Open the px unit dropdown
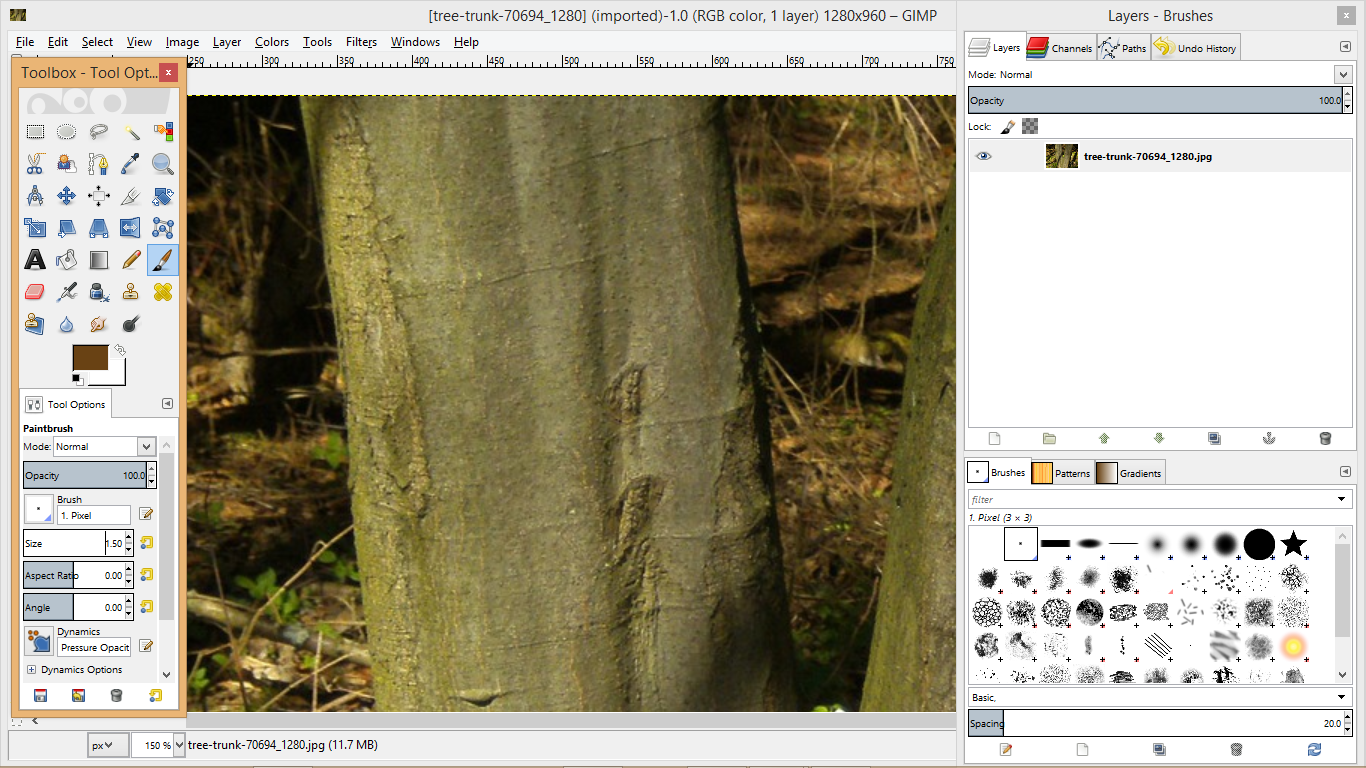The width and height of the screenshot is (1366, 768). pos(106,744)
